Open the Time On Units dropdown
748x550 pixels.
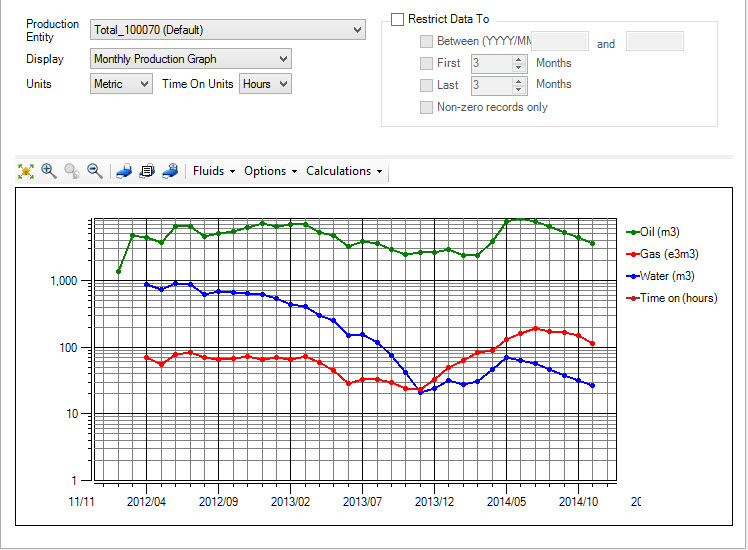pyautogui.click(x=265, y=84)
